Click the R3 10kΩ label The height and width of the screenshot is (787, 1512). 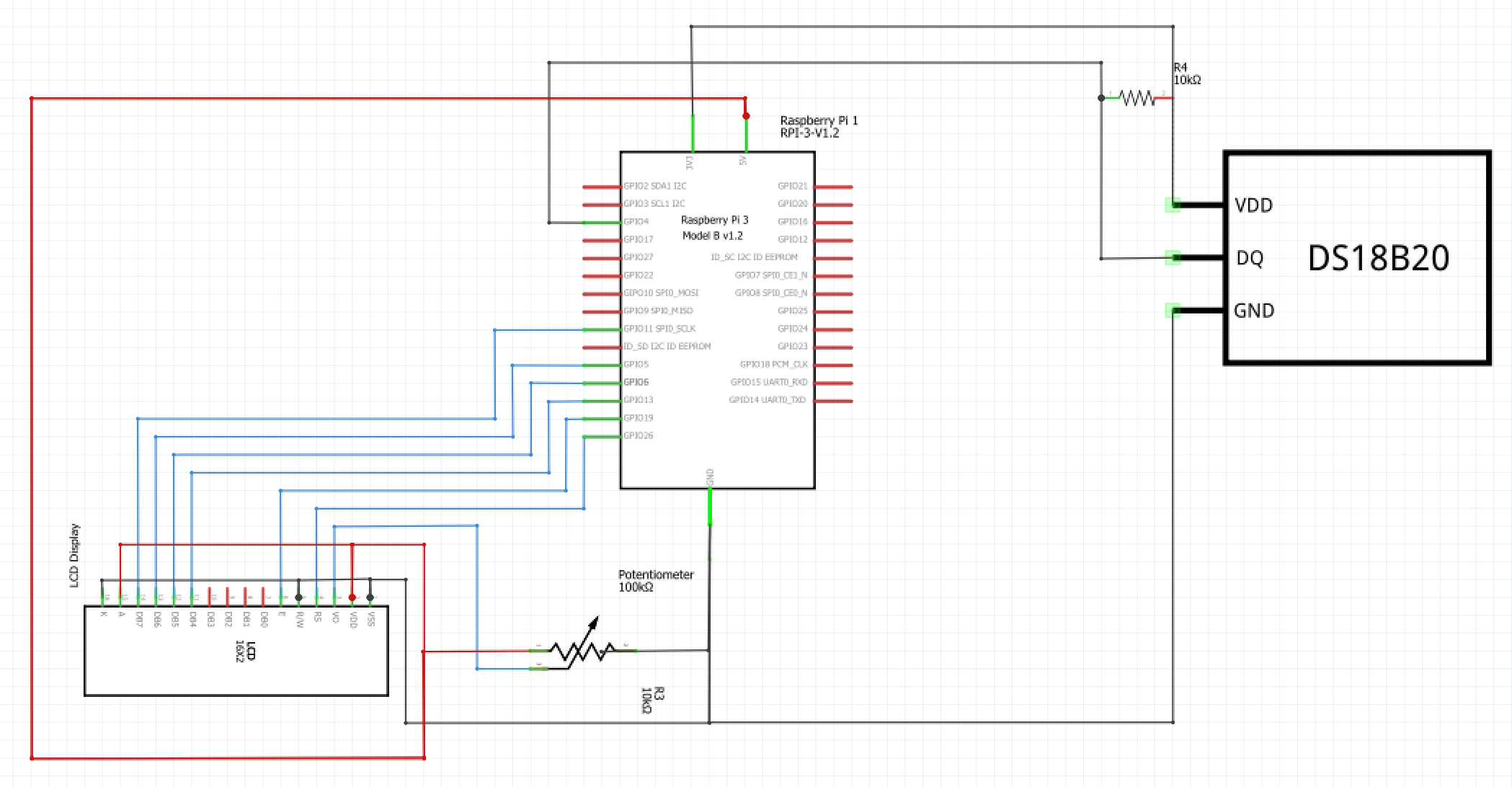click(x=653, y=699)
